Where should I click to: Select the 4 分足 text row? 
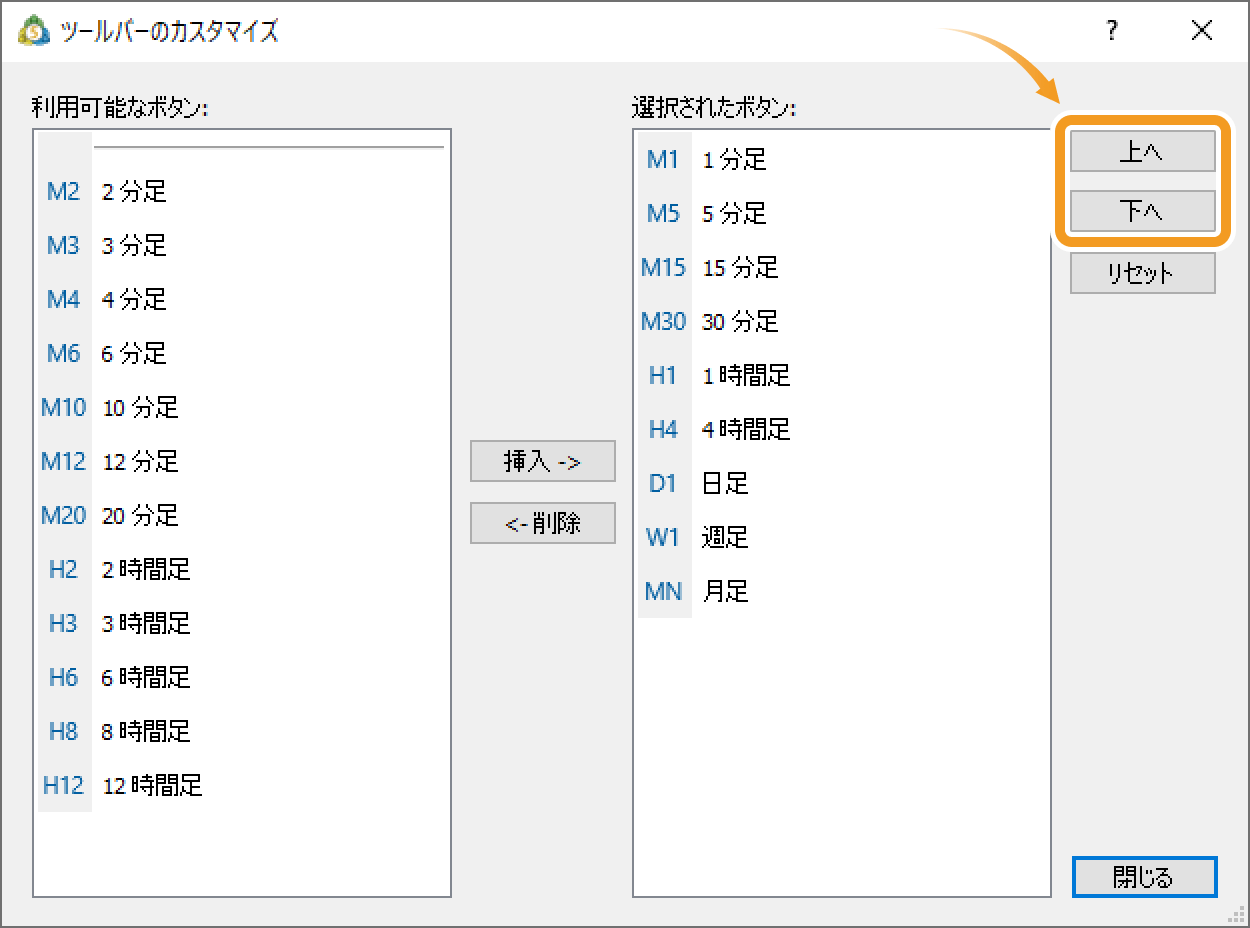coord(134,300)
